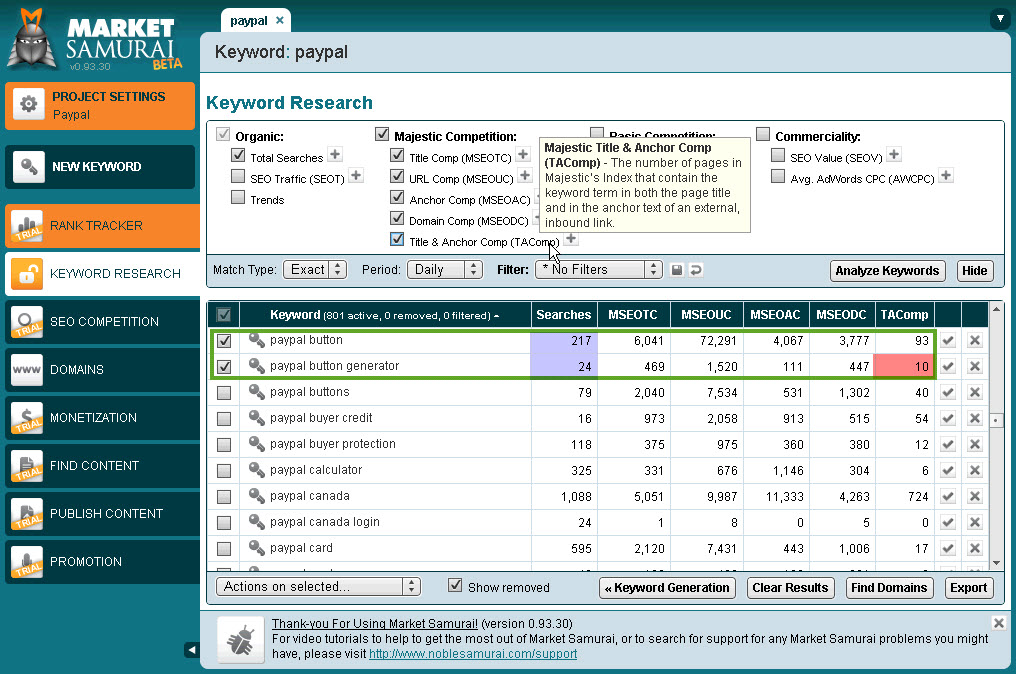The image size is (1016, 674).
Task: Toggle select-all keywords header checkbox
Action: [224, 315]
